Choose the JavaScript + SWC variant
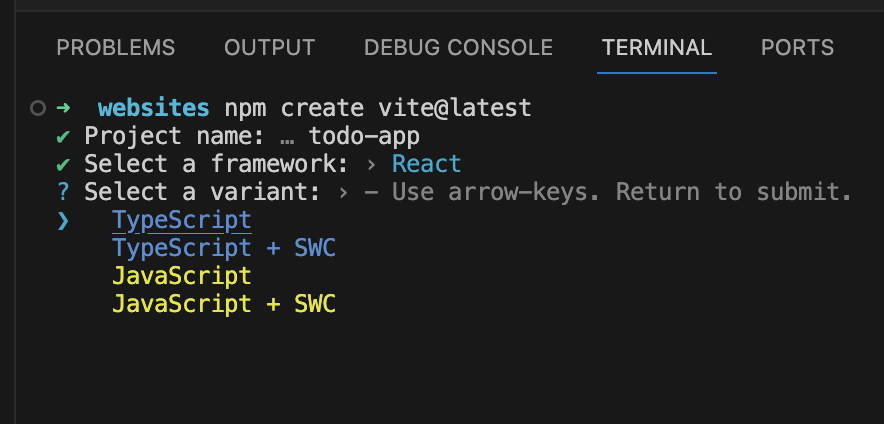This screenshot has width=884, height=424. click(224, 305)
